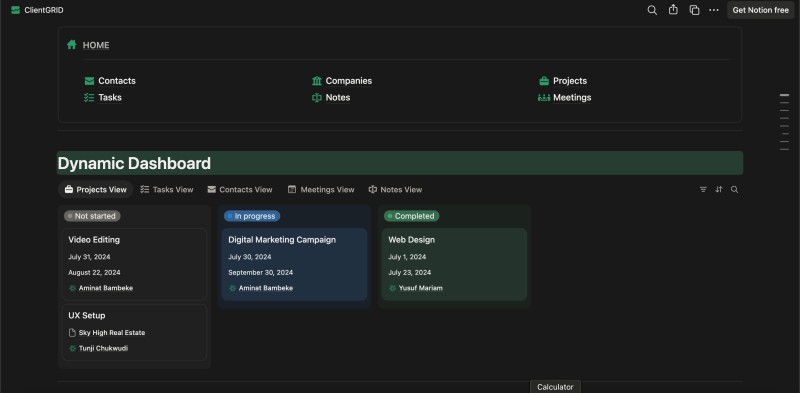Click the Tasks checklist icon
Screen dimensions: 800x393
89,97
